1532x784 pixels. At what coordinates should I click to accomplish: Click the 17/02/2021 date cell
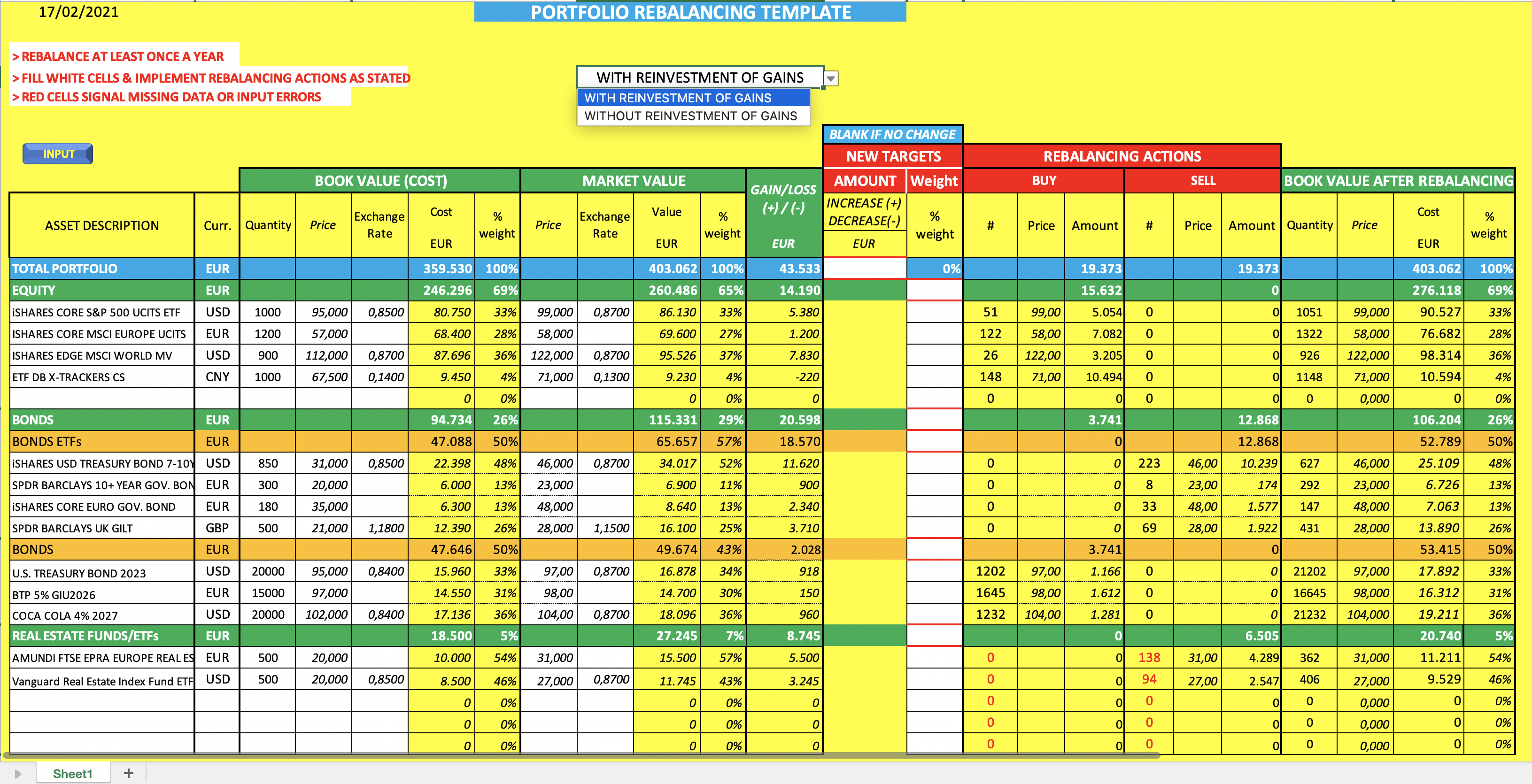click(x=78, y=12)
